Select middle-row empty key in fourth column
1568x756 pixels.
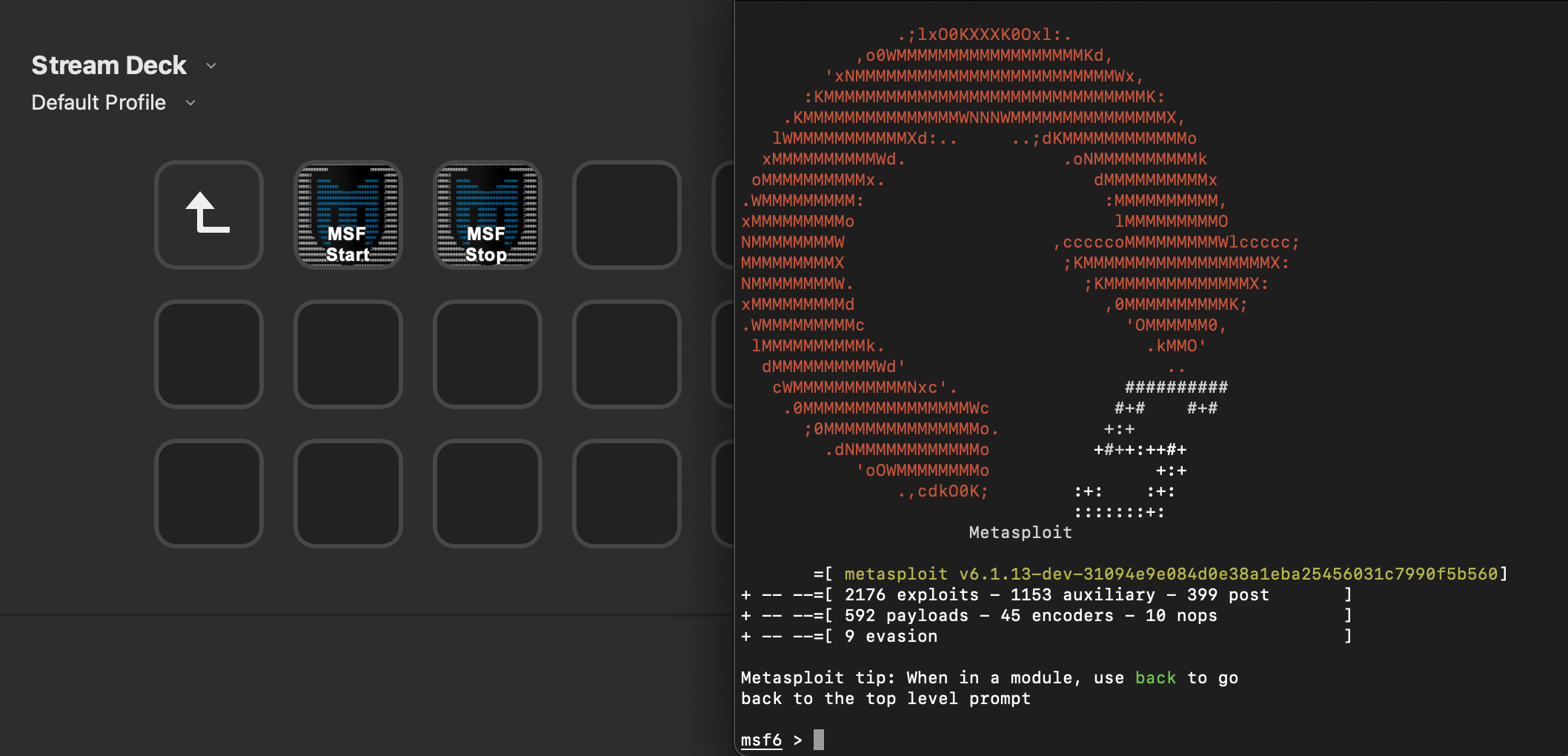tap(626, 354)
